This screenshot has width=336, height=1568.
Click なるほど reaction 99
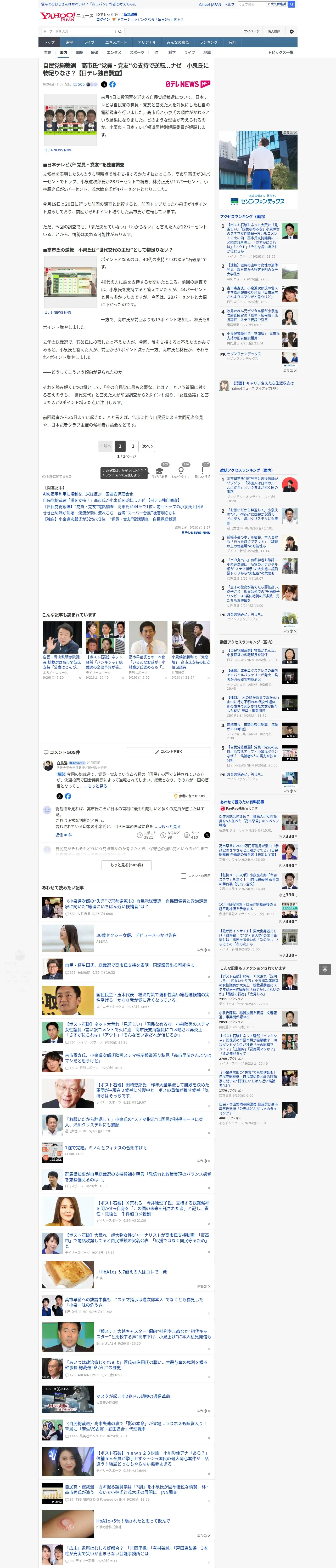coord(170,835)
